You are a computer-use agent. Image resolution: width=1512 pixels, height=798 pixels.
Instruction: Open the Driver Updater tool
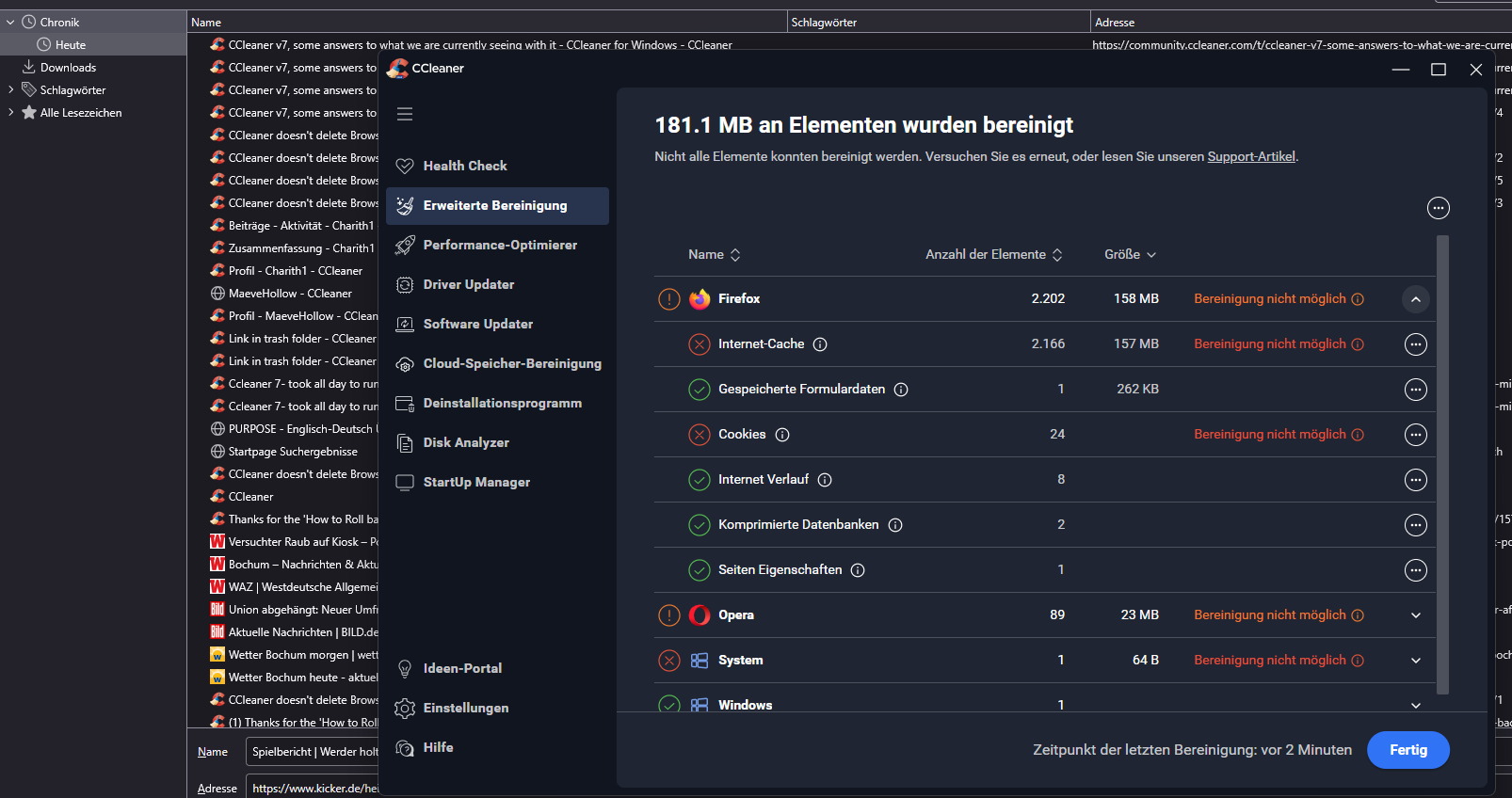[468, 284]
